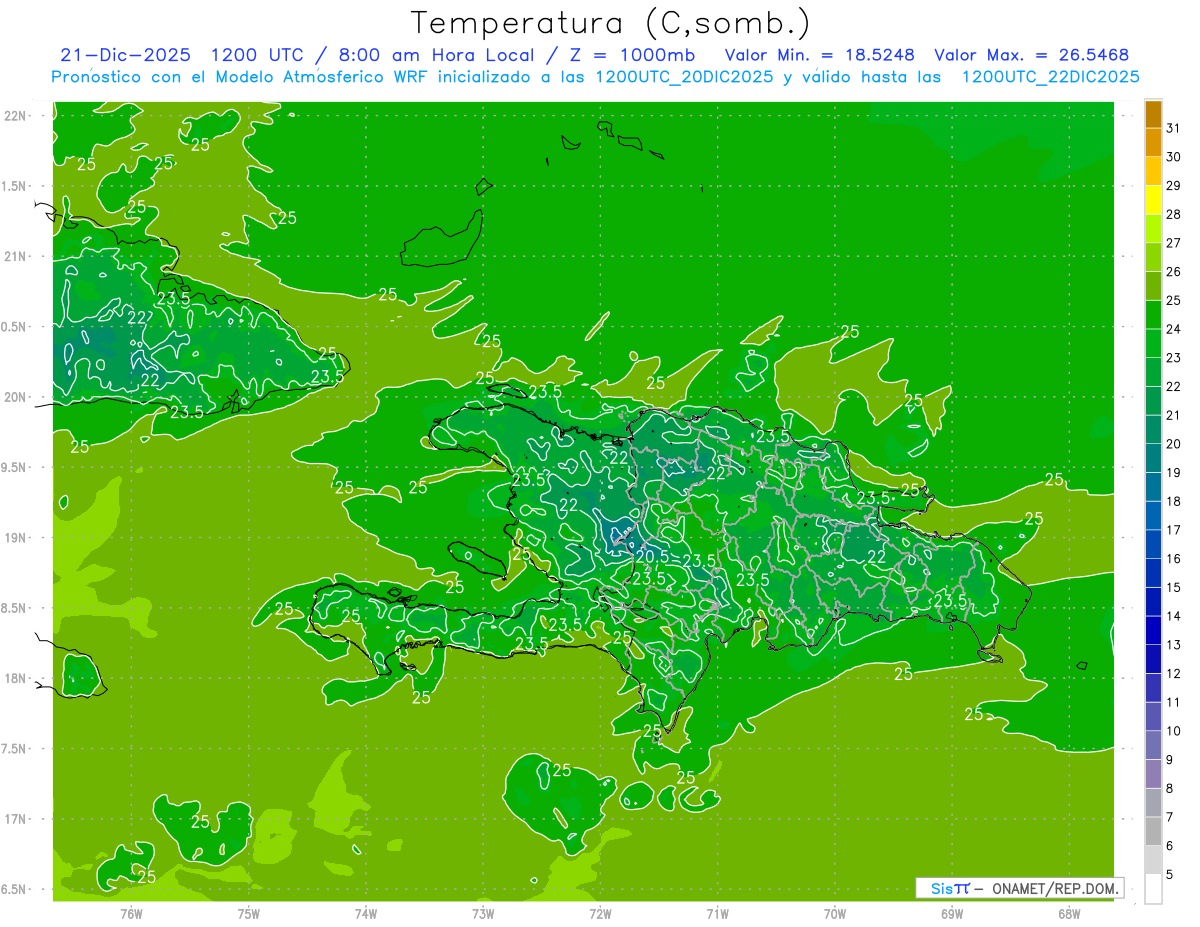1200x927 pixels.
Task: Click the "71W" longitude axis label
Action: [x=717, y=913]
